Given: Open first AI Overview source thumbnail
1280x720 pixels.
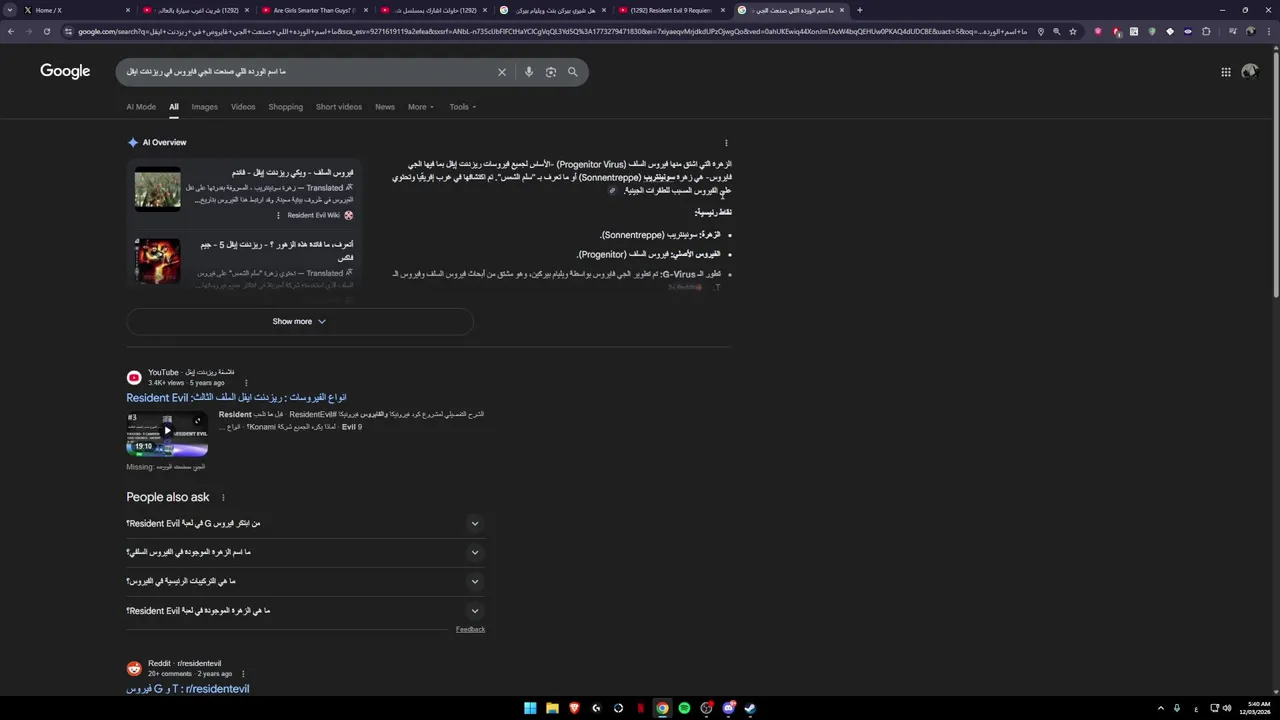Looking at the screenshot, I should (158, 189).
